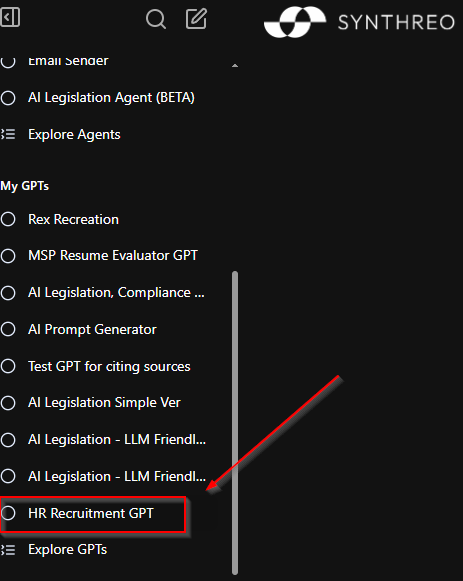463x581 pixels.
Task: Open Explore GPTs
Action: click(67, 550)
